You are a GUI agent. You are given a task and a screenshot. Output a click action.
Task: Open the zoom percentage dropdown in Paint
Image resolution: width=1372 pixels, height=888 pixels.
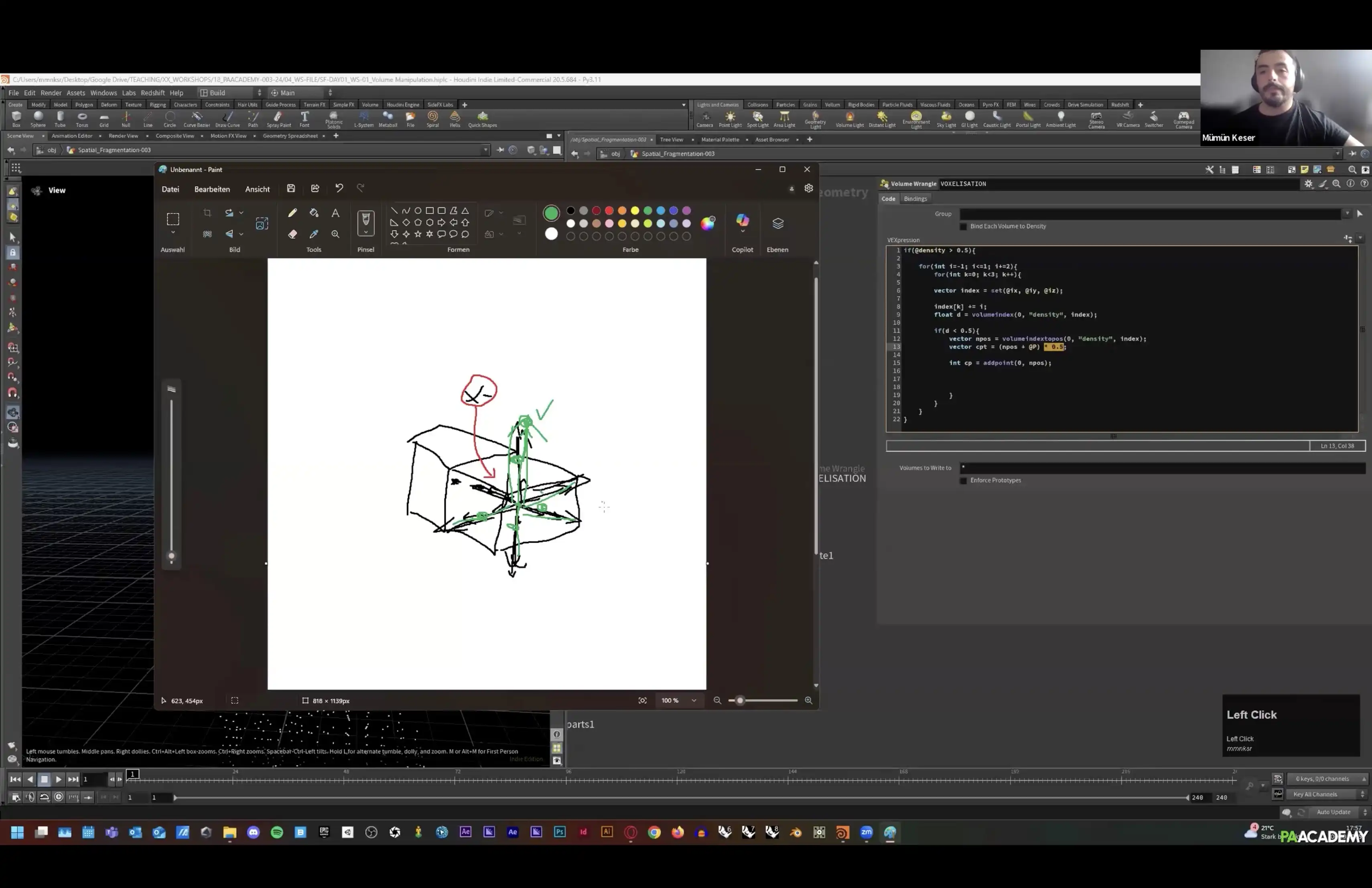coord(694,701)
